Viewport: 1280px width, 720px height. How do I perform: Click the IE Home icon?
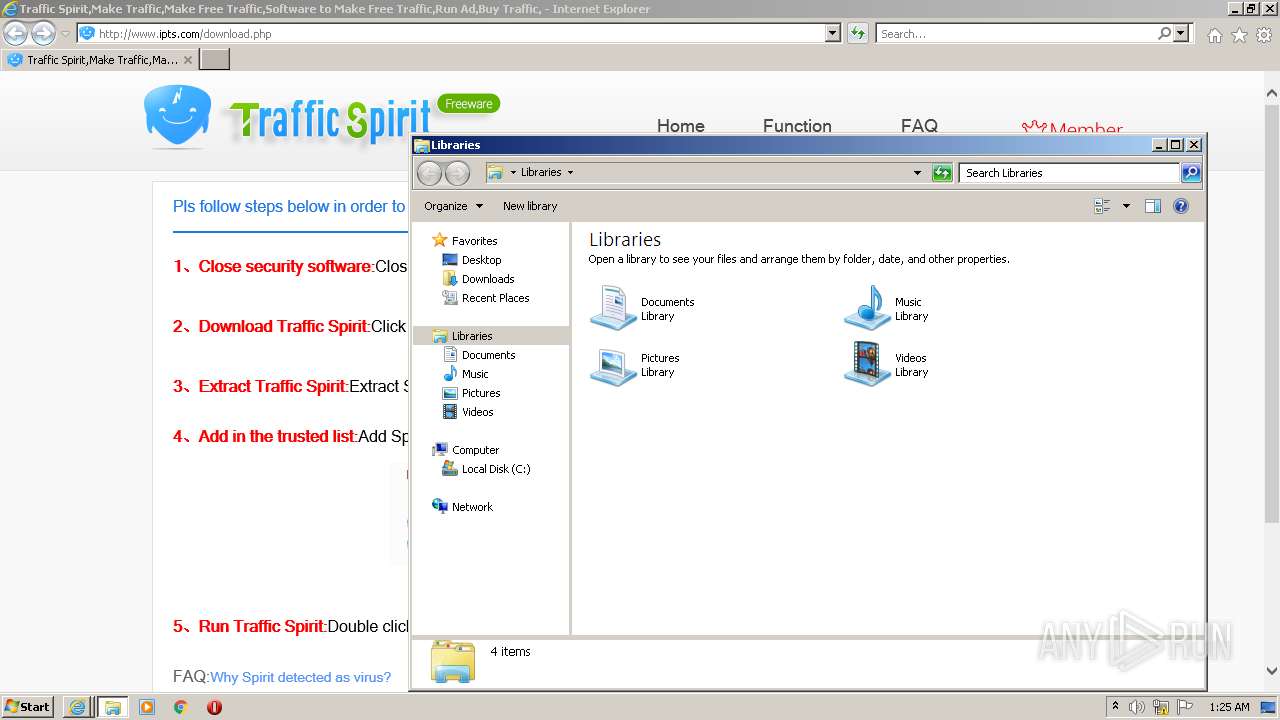pyautogui.click(x=1214, y=35)
